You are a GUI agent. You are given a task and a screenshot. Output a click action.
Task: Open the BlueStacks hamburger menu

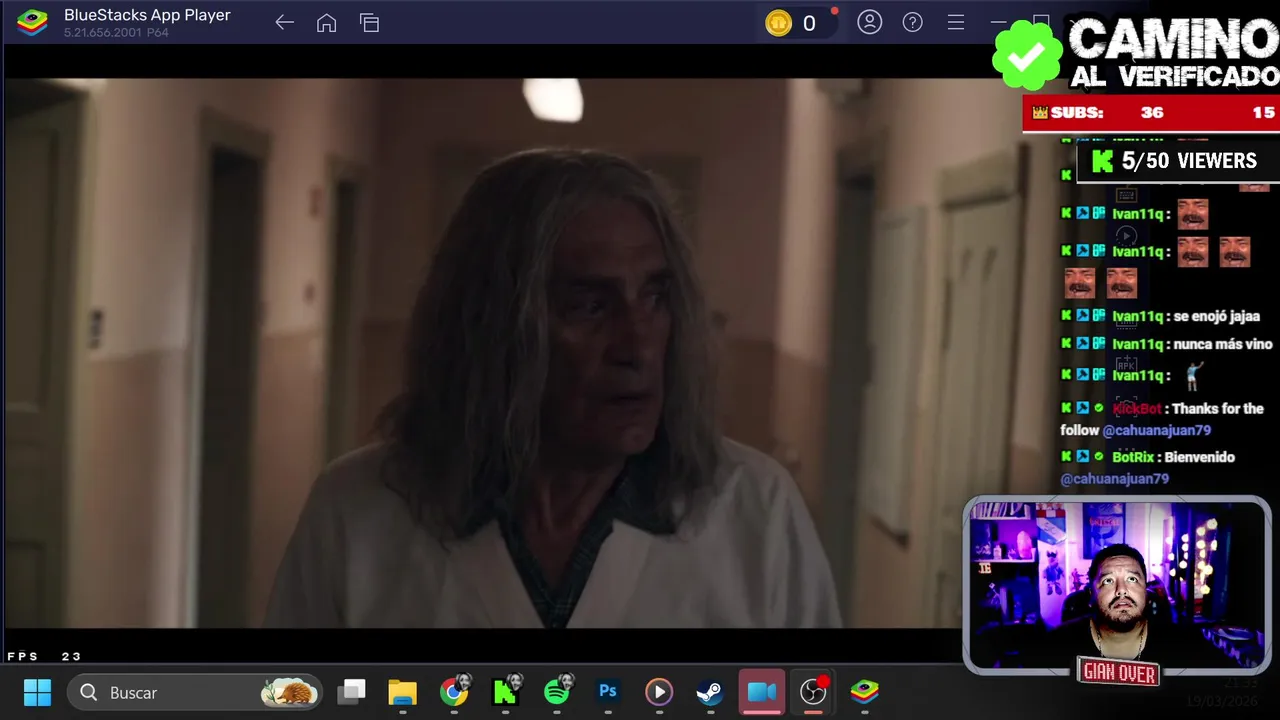[956, 22]
